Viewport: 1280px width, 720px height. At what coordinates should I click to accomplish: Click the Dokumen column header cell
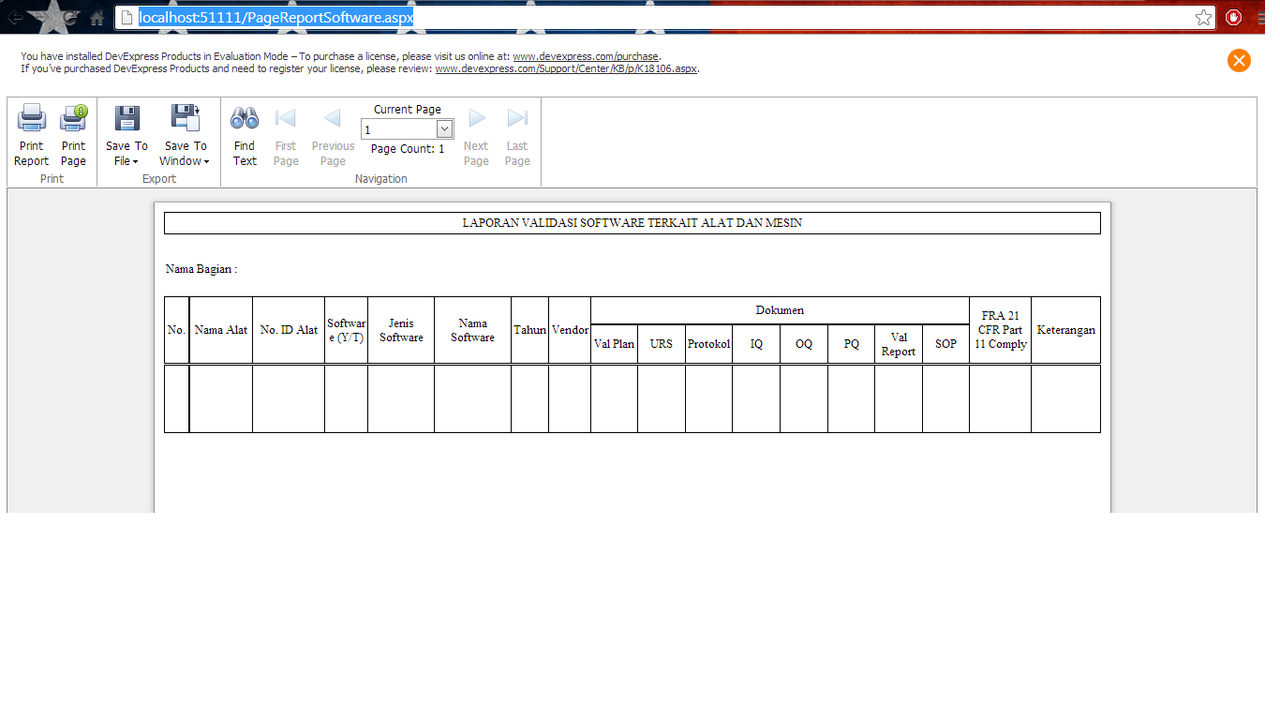pyautogui.click(x=779, y=310)
